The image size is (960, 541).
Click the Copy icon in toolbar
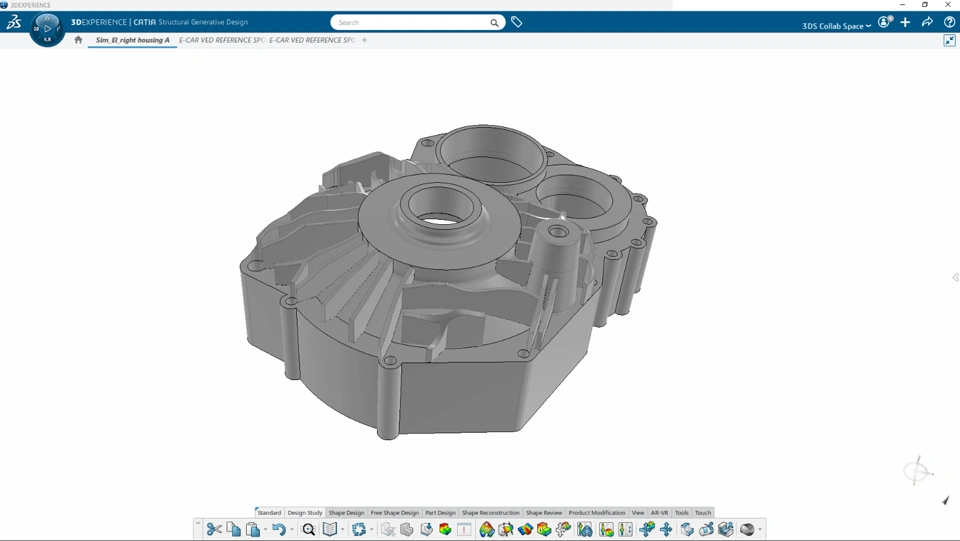233,529
